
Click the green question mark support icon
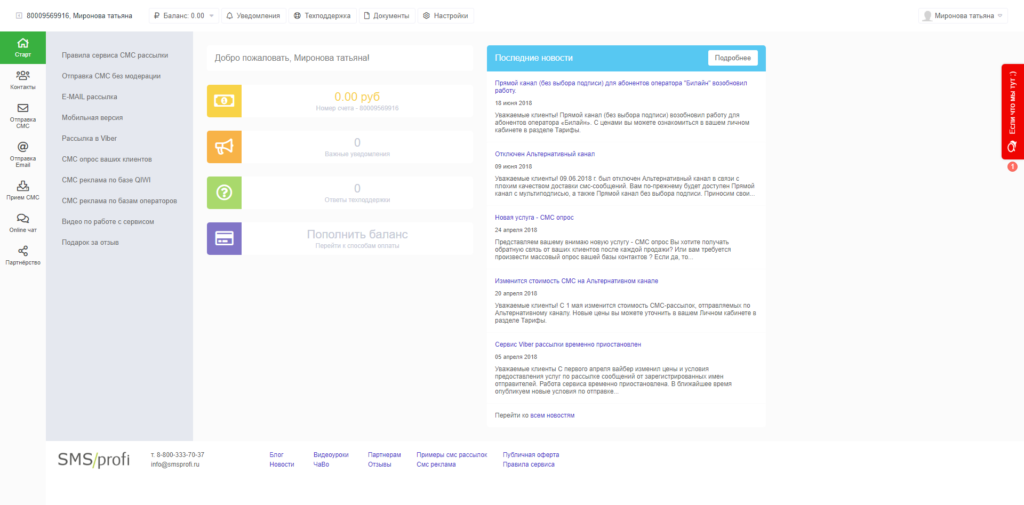click(224, 192)
